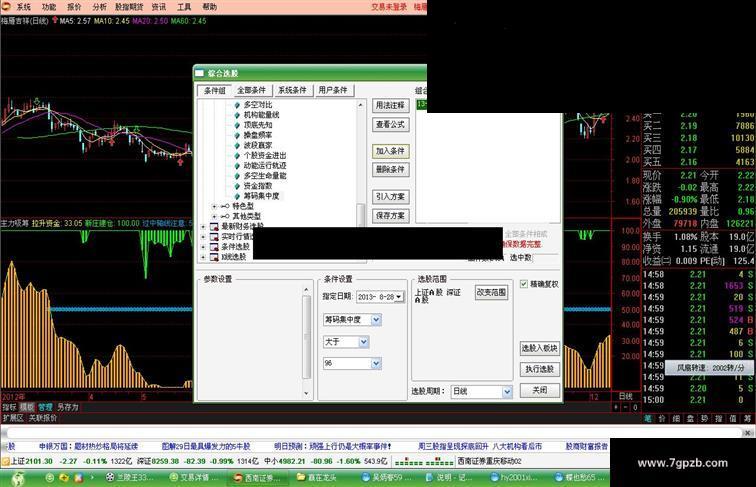This screenshot has width=756, height=487.
Task: Click 另存为 below the chart
Action: [68, 407]
